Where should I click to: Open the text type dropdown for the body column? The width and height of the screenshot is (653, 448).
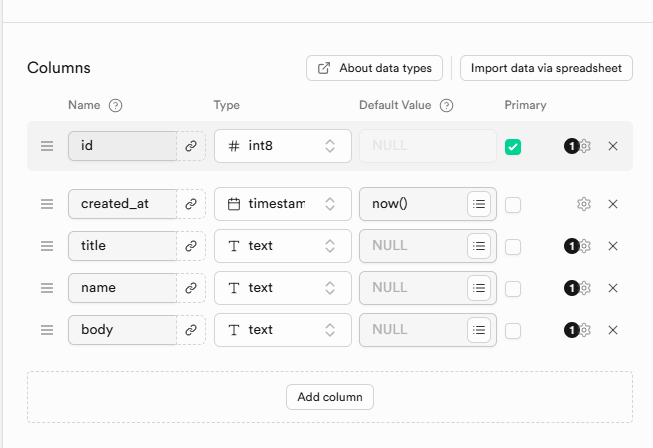[282, 330]
